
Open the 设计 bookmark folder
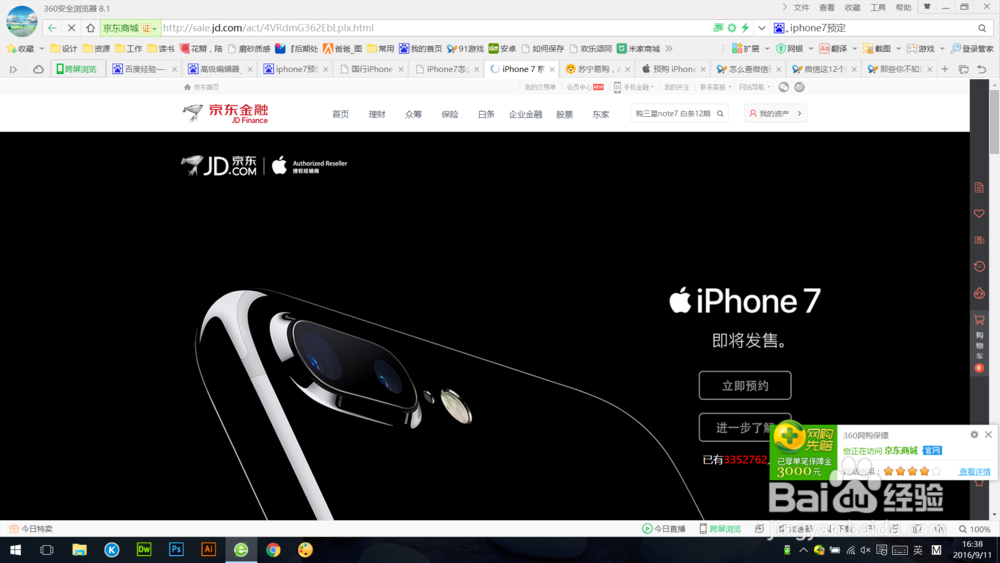[64, 48]
